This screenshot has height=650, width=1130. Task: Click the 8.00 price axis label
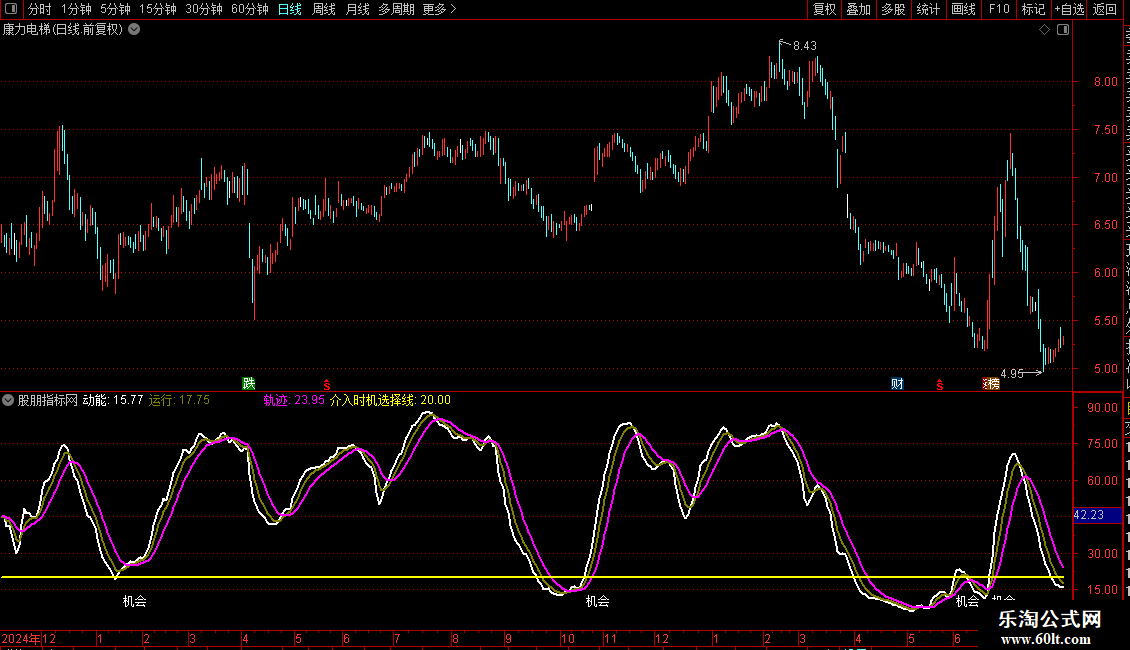coord(1105,81)
